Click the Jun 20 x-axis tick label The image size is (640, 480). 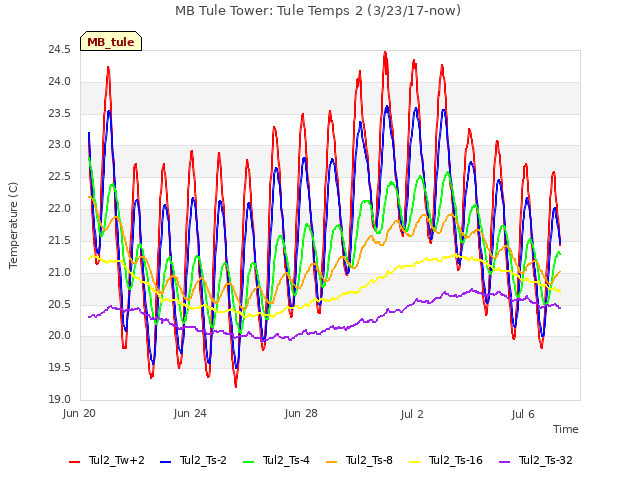[79, 413]
